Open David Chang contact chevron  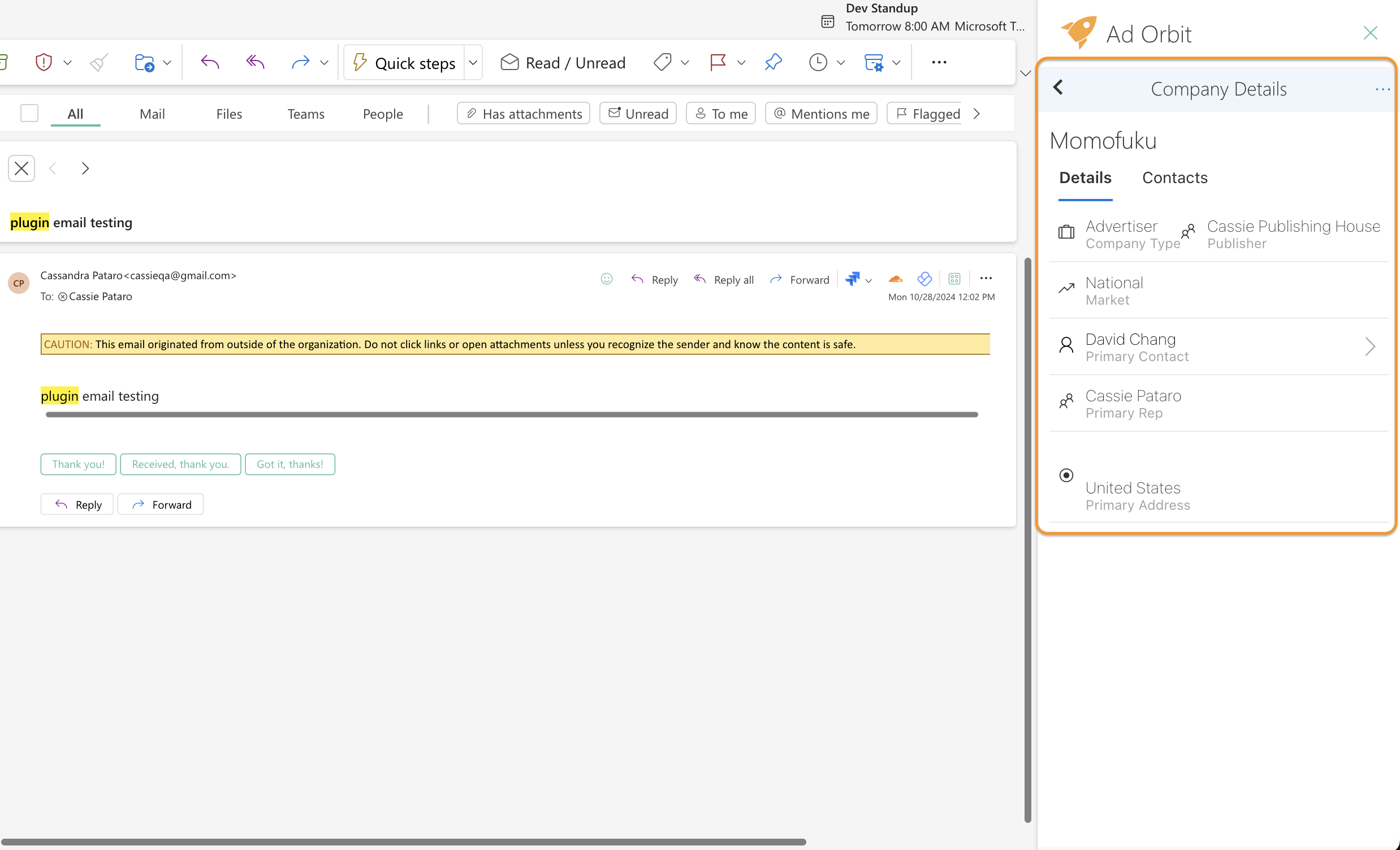click(x=1370, y=346)
